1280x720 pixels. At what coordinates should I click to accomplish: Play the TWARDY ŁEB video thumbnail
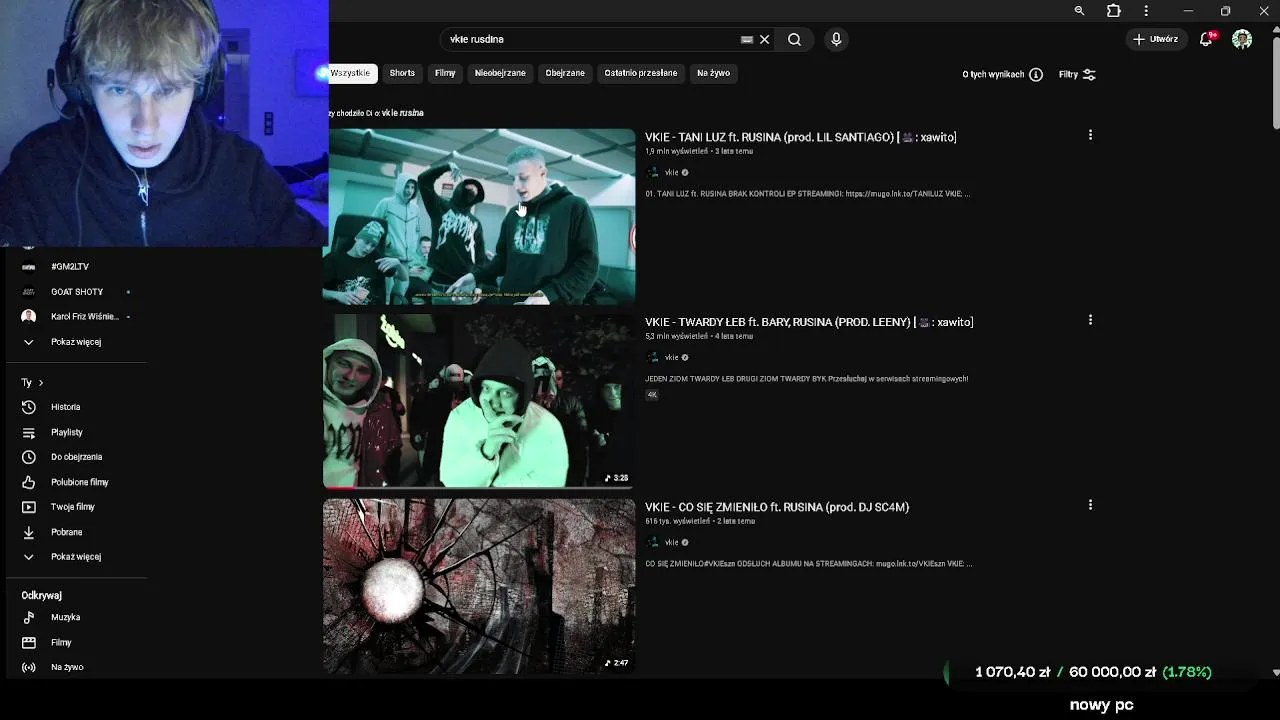click(x=479, y=401)
